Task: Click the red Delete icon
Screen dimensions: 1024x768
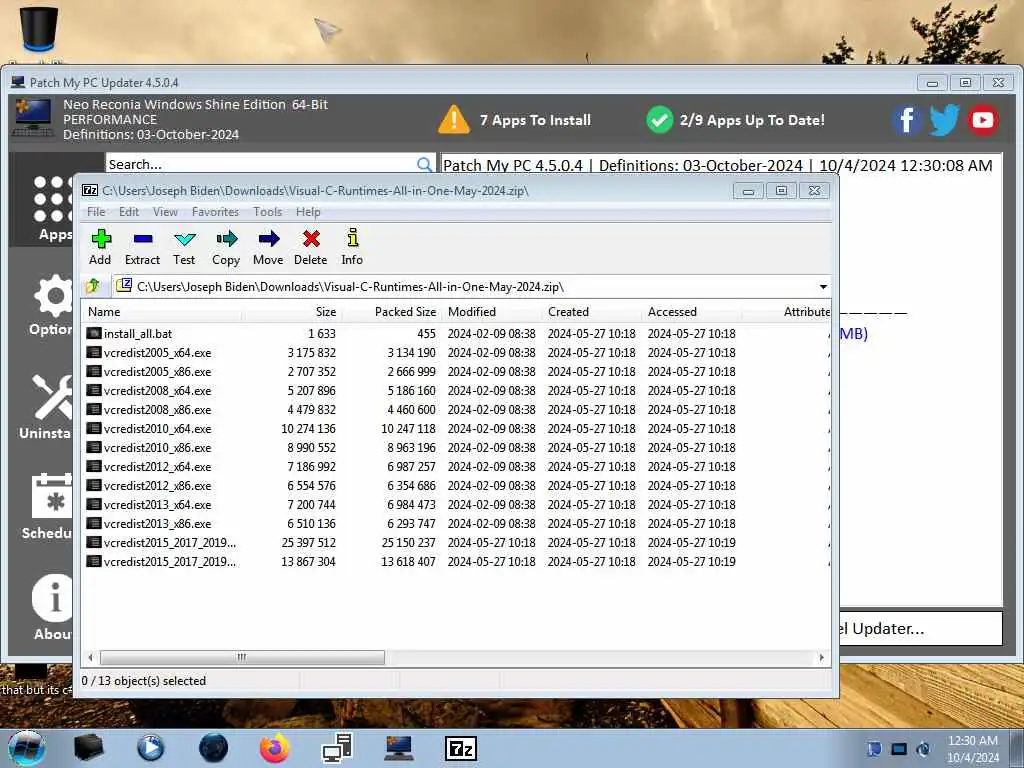Action: coord(311,247)
